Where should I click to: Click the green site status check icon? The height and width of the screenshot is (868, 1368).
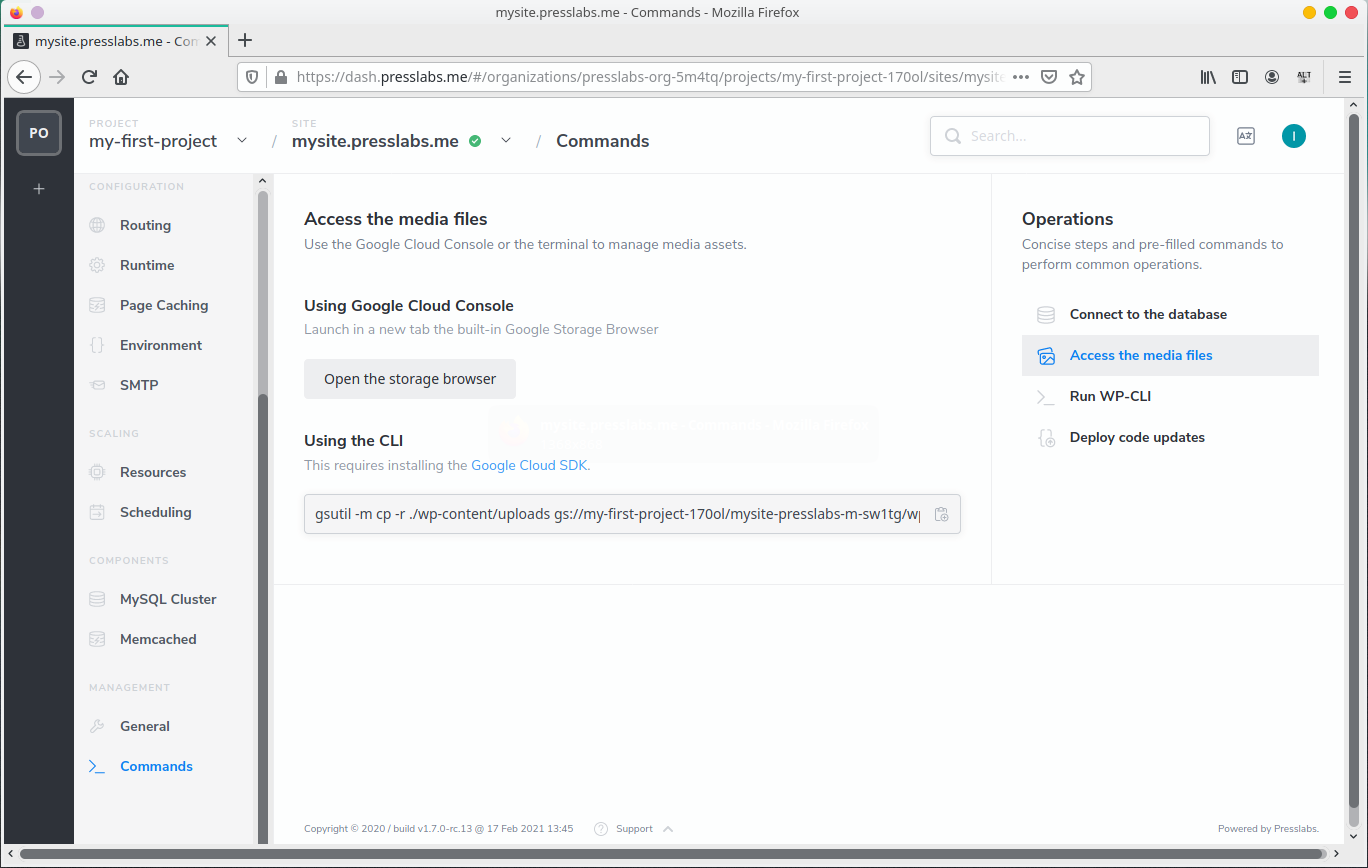[475, 141]
